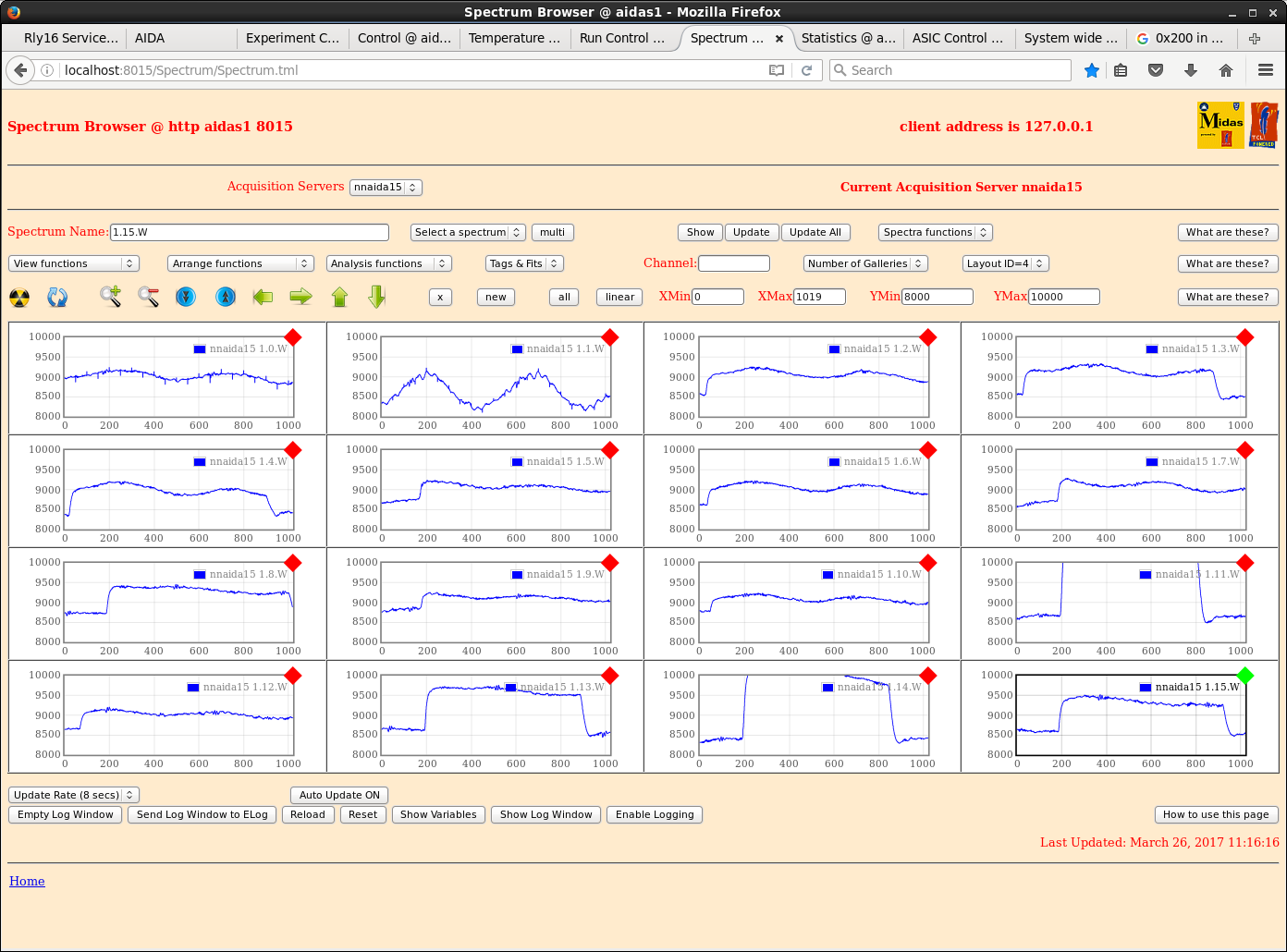Viewport: 1287px width, 952px height.
Task: Open the Tags & Fits dropdown
Action: 524,263
